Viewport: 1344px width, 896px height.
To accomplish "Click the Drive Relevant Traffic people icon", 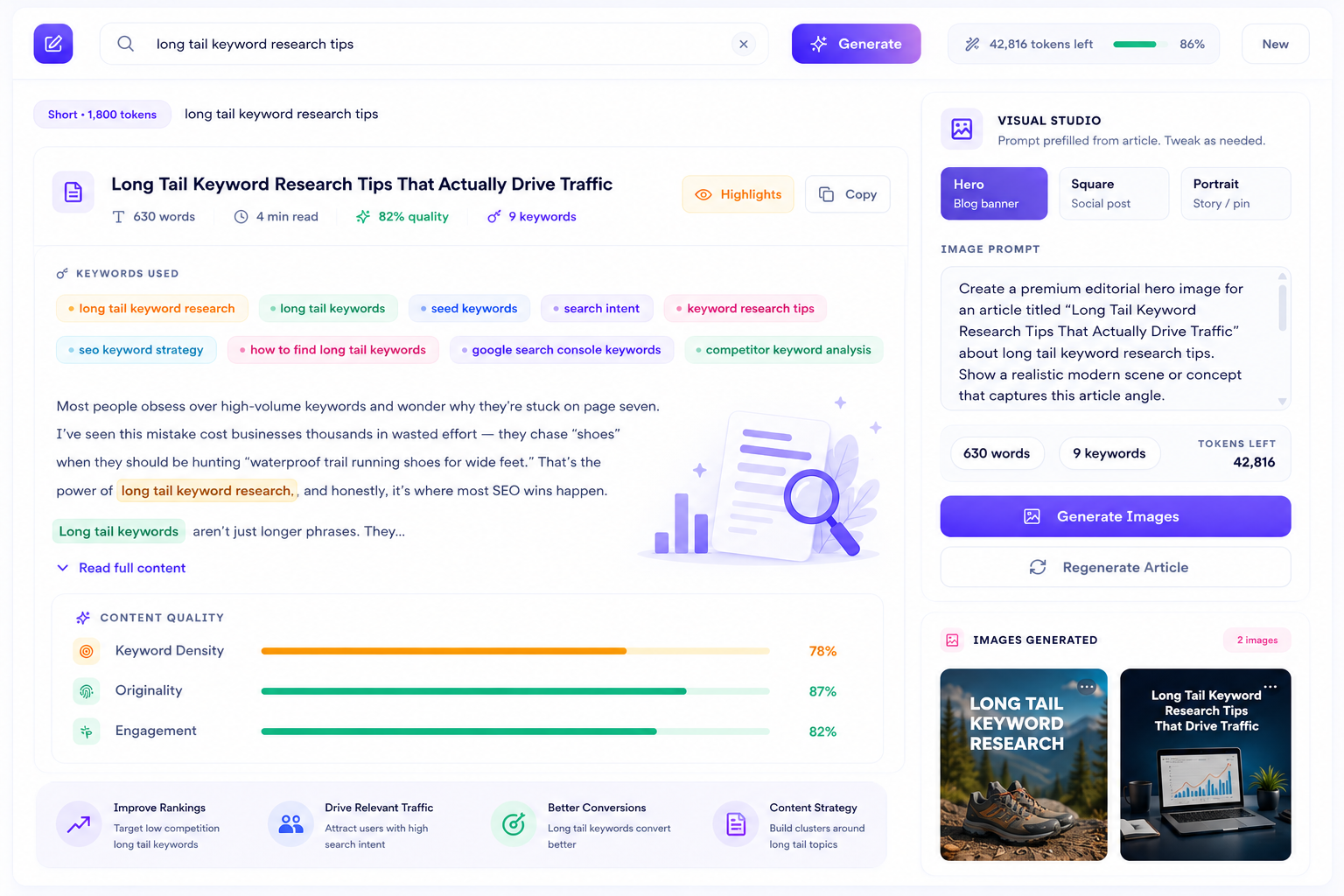I will tap(290, 824).
